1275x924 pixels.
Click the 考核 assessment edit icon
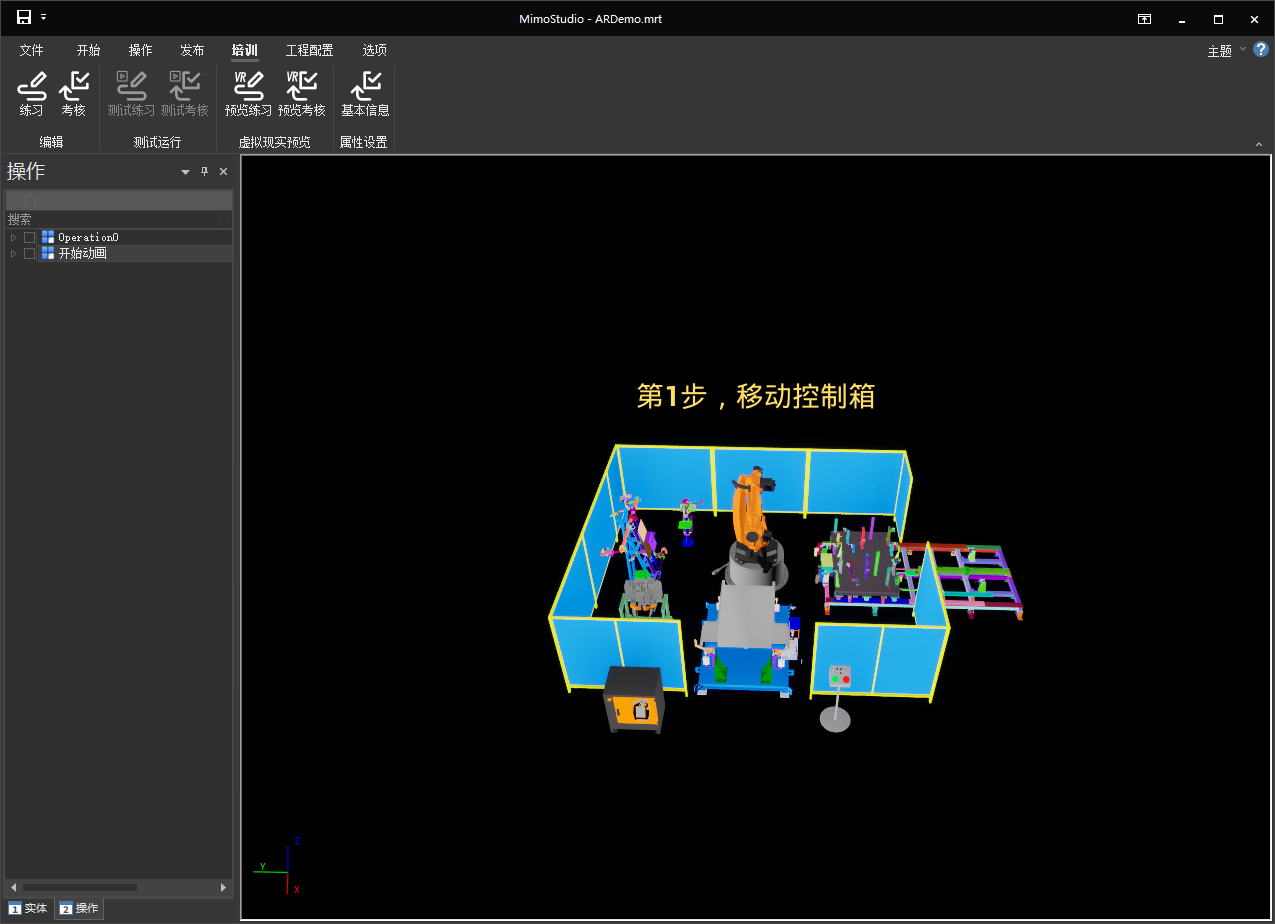click(74, 94)
